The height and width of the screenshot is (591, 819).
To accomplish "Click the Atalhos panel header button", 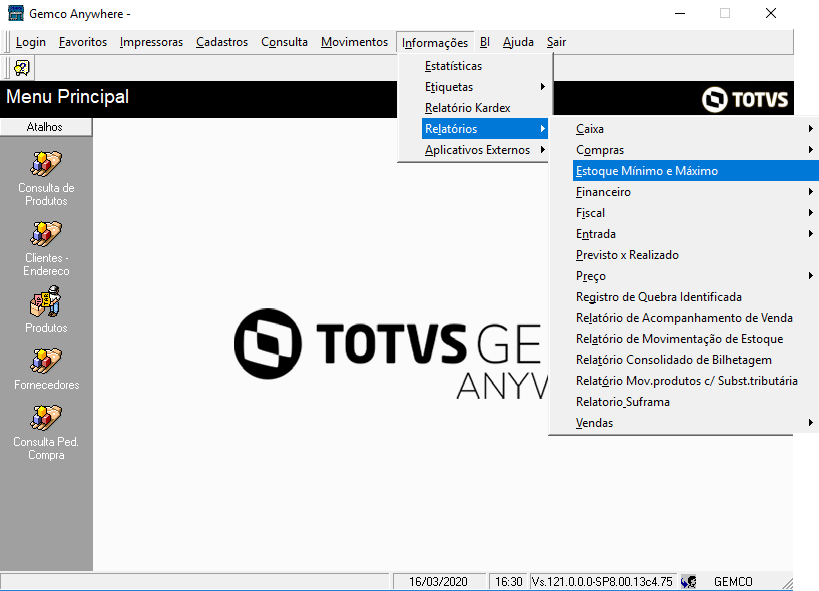I will tap(46, 127).
